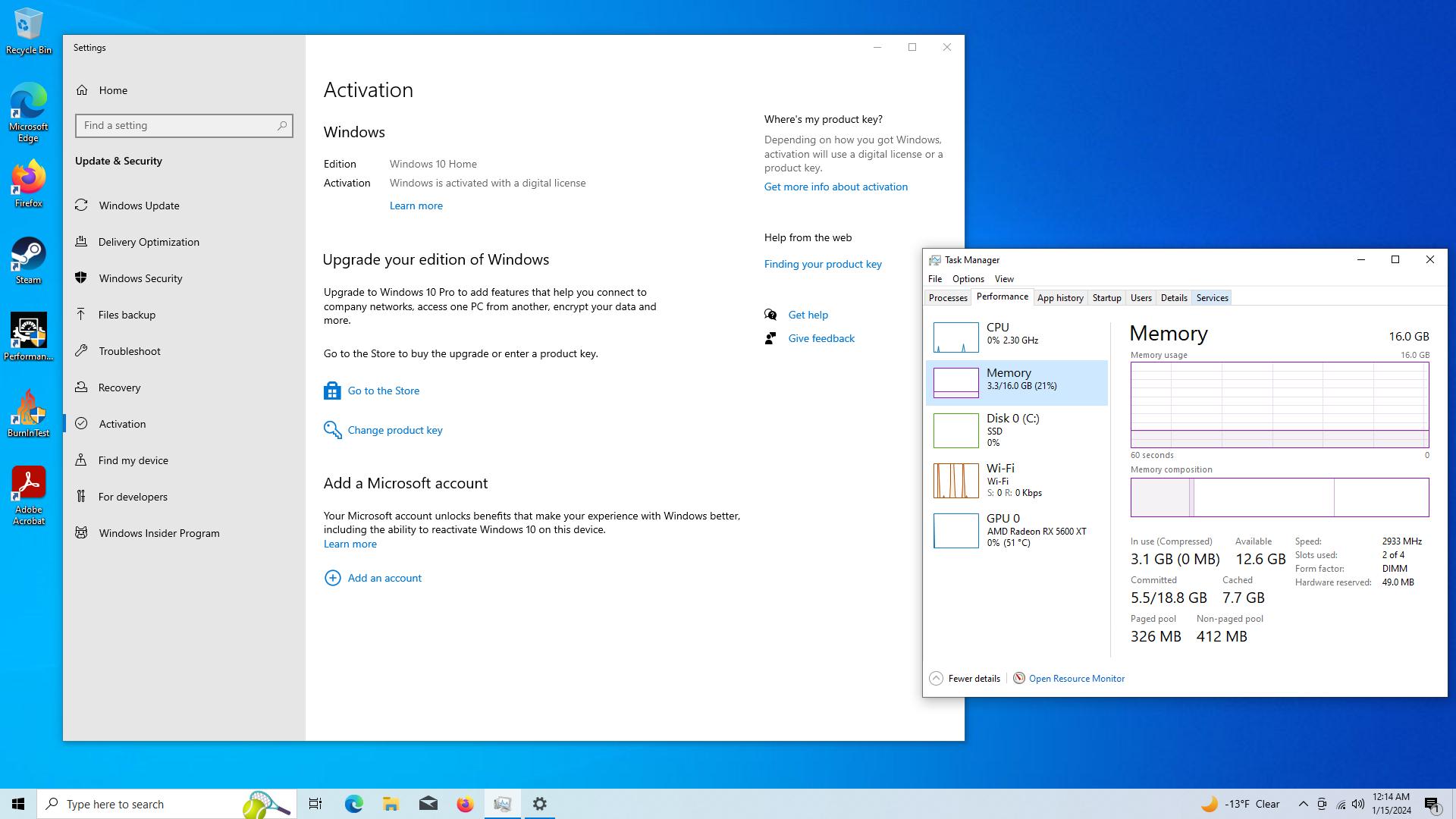
Task: Switch to the Details tab
Action: (x=1174, y=298)
